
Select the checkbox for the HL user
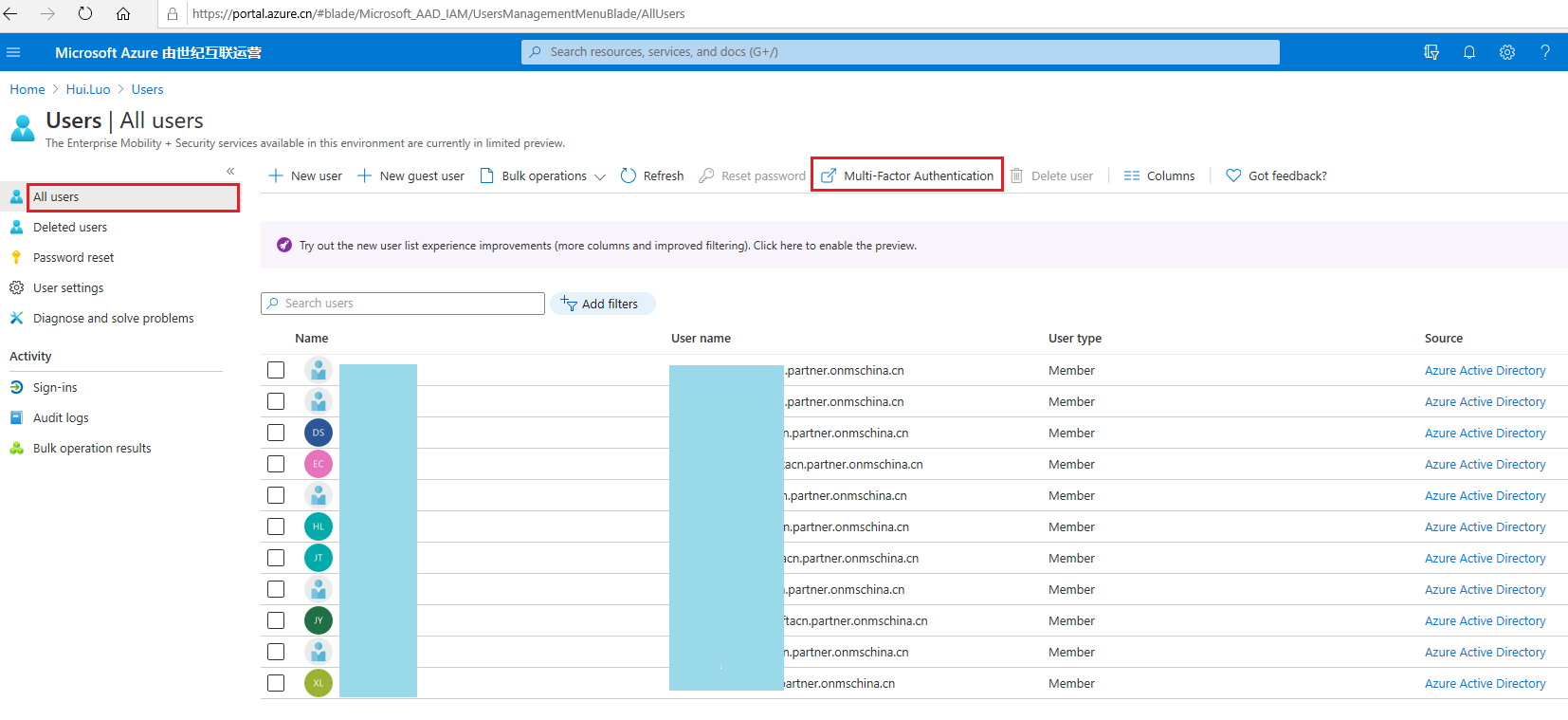276,526
